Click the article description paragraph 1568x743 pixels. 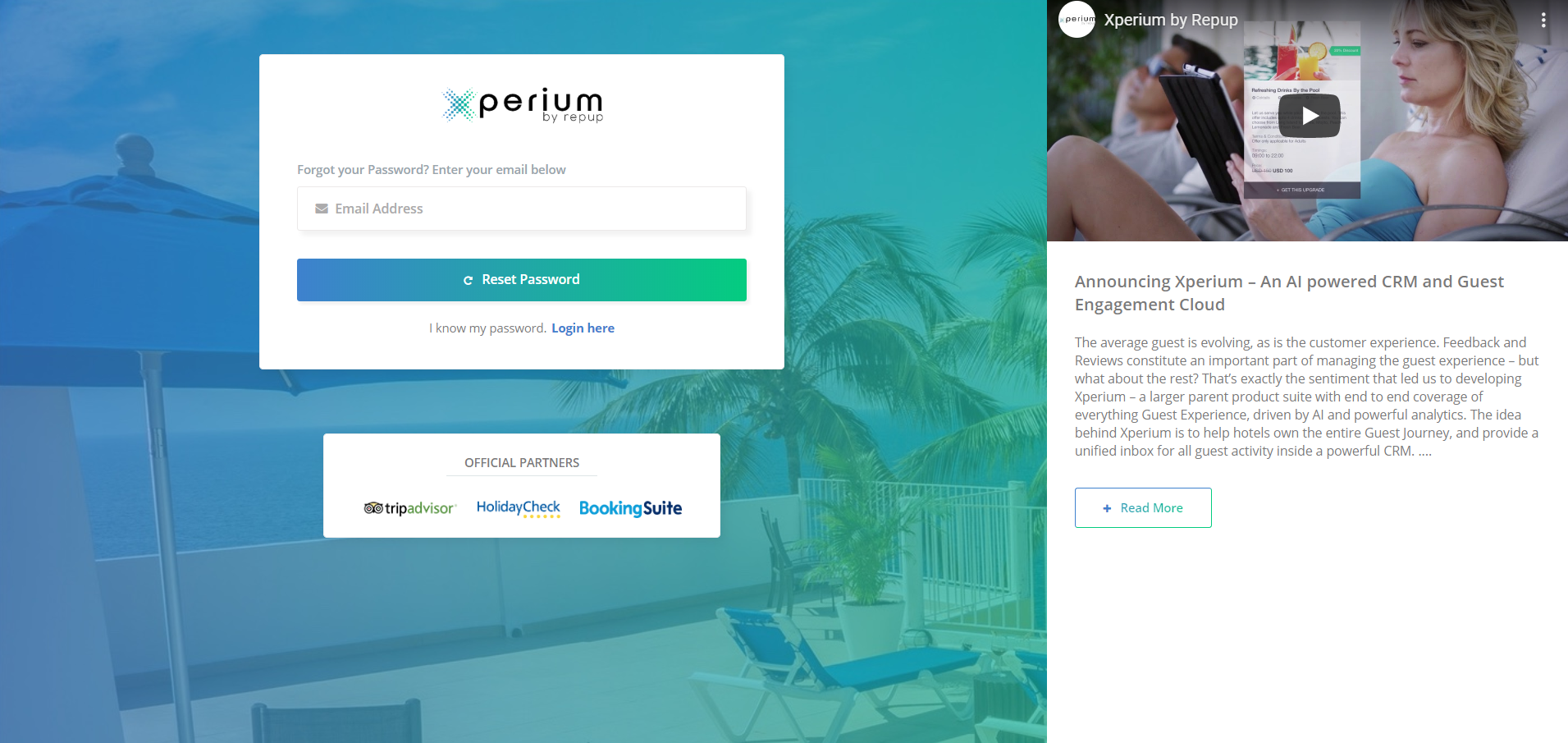[1306, 397]
